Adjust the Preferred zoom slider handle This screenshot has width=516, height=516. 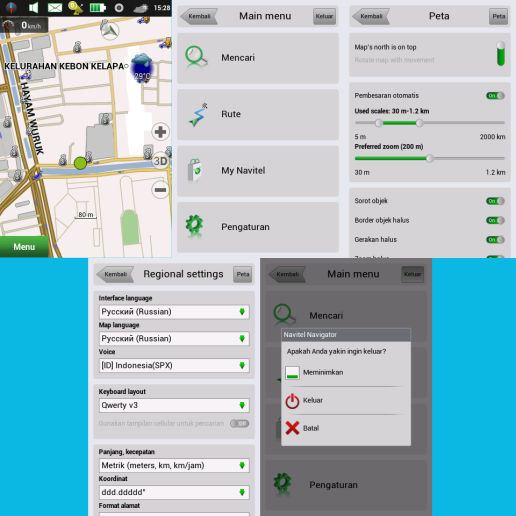tap(430, 159)
